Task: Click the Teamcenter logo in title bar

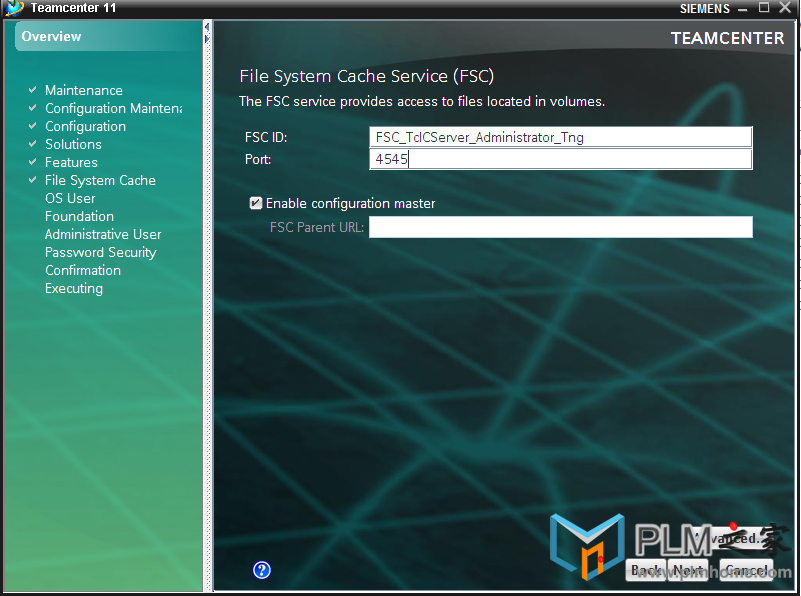Action: 14,8
